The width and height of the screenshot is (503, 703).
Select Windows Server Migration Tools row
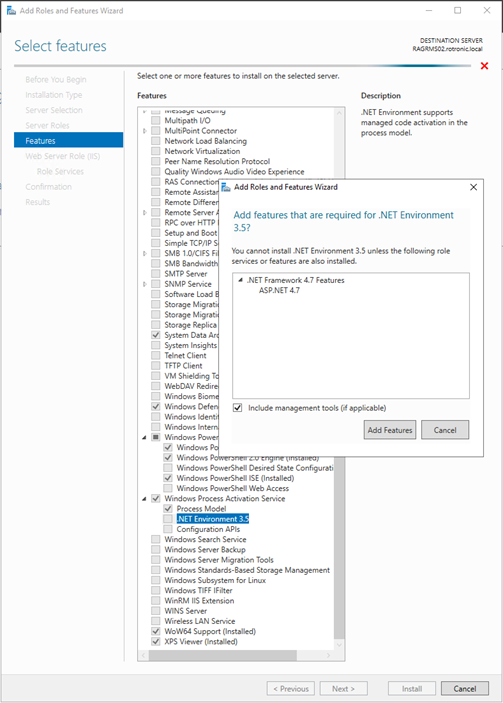coord(219,560)
